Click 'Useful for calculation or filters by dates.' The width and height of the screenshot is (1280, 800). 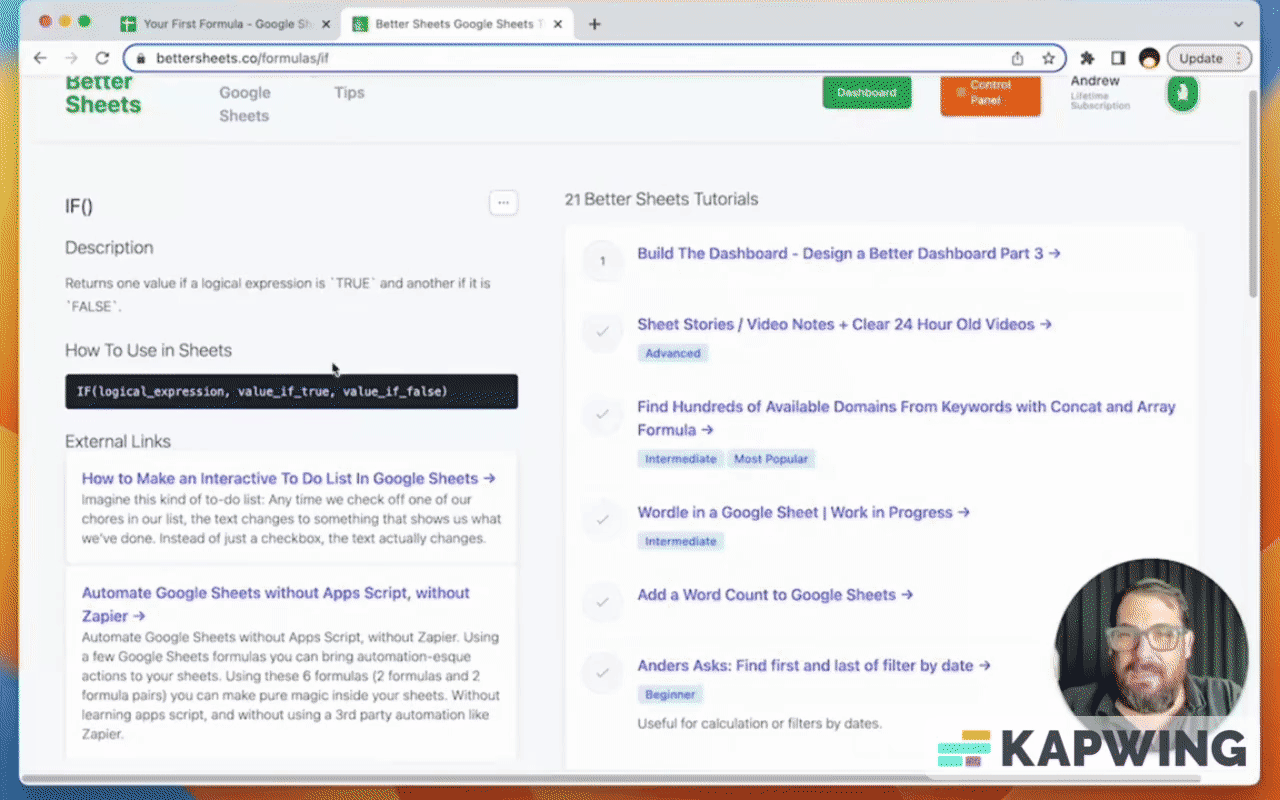click(x=759, y=723)
